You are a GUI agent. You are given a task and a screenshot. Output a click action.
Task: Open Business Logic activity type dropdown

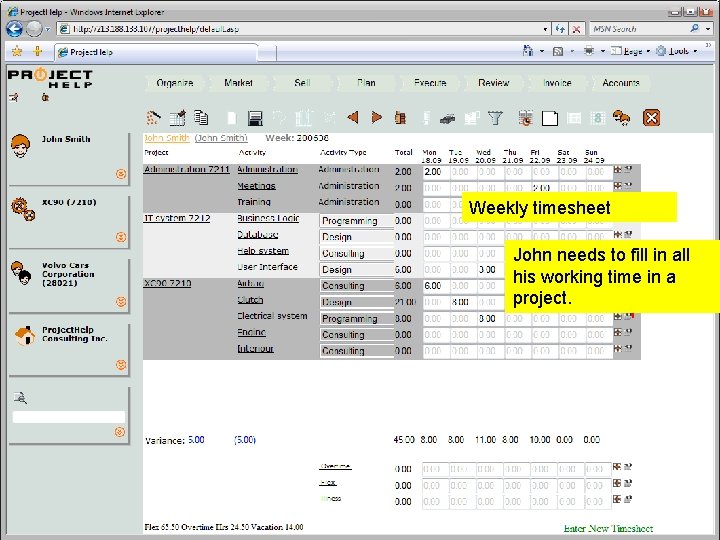pyautogui.click(x=356, y=221)
